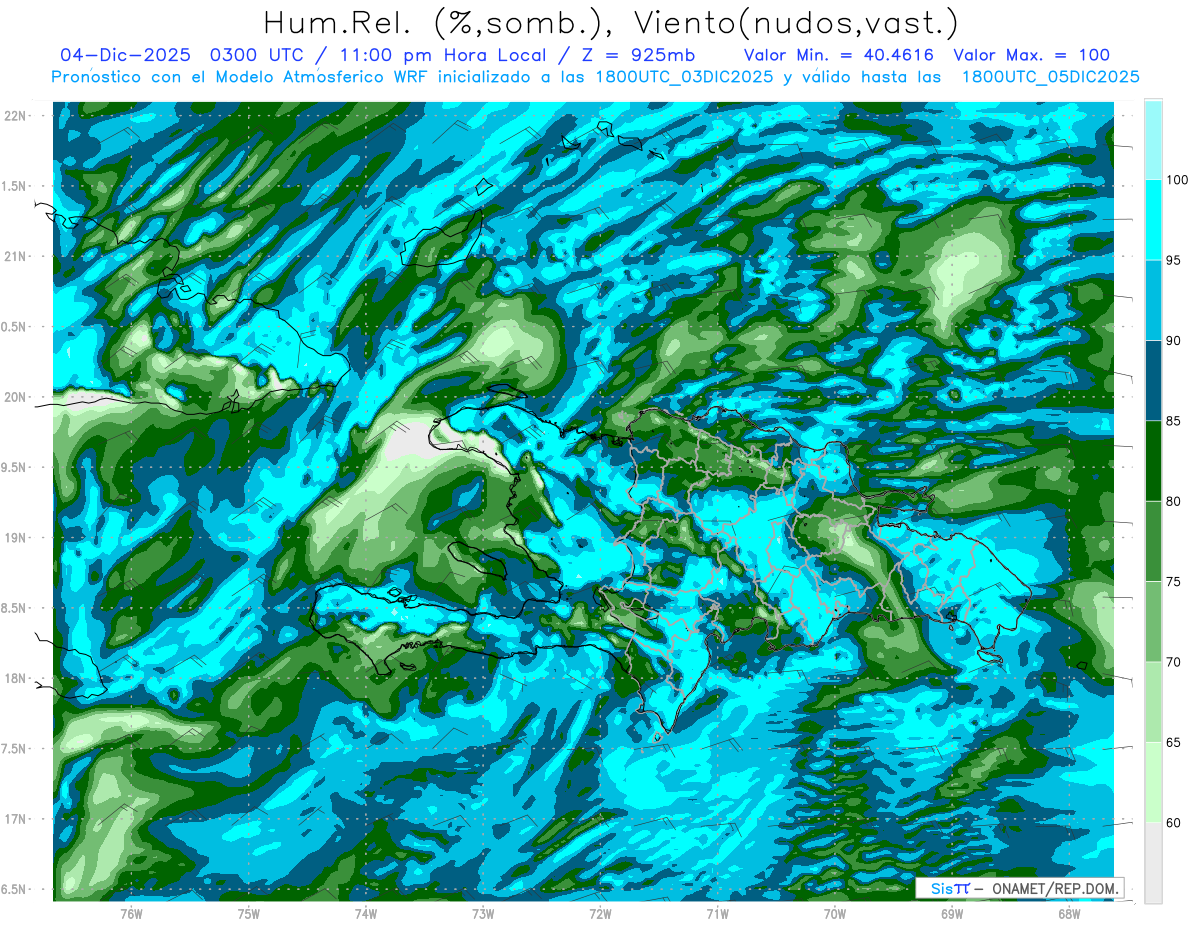Click the '65' colorbar value
This screenshot has width=1200, height=927.
coord(1175,743)
